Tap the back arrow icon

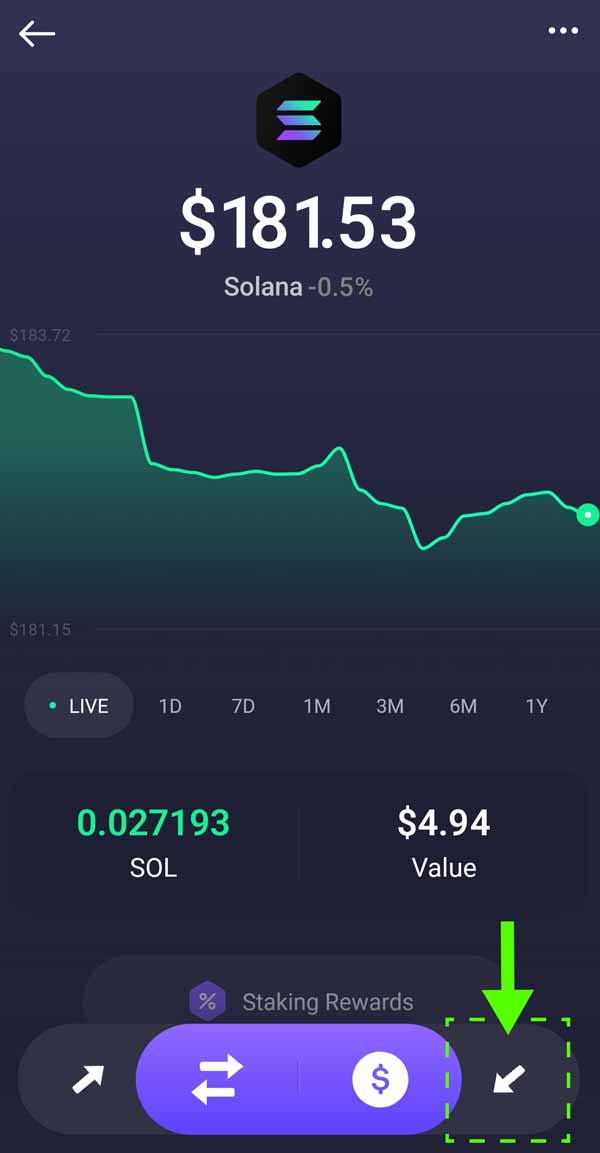point(37,33)
